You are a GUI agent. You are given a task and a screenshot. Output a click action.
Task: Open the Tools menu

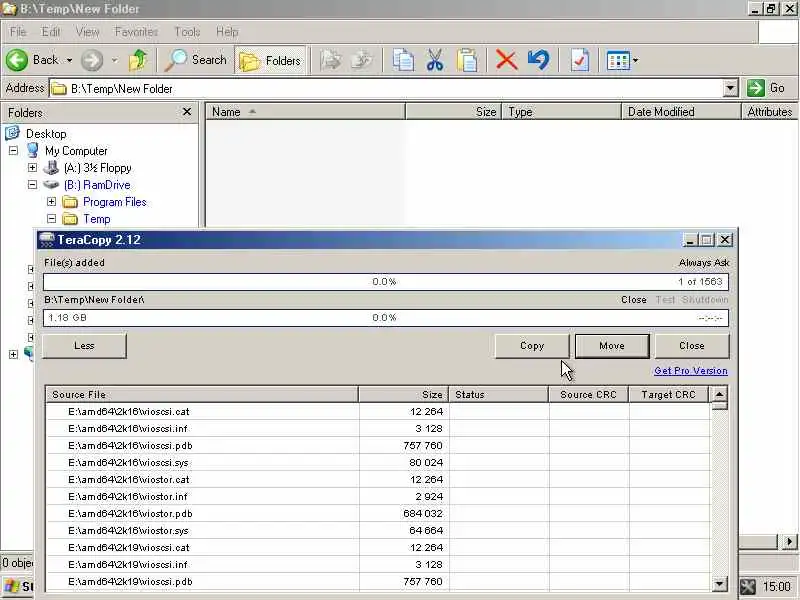pyautogui.click(x=187, y=32)
